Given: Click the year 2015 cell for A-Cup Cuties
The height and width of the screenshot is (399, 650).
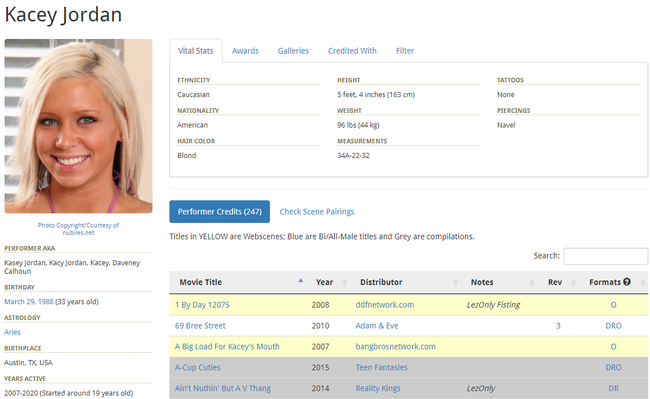Looking at the screenshot, I should (320, 368).
